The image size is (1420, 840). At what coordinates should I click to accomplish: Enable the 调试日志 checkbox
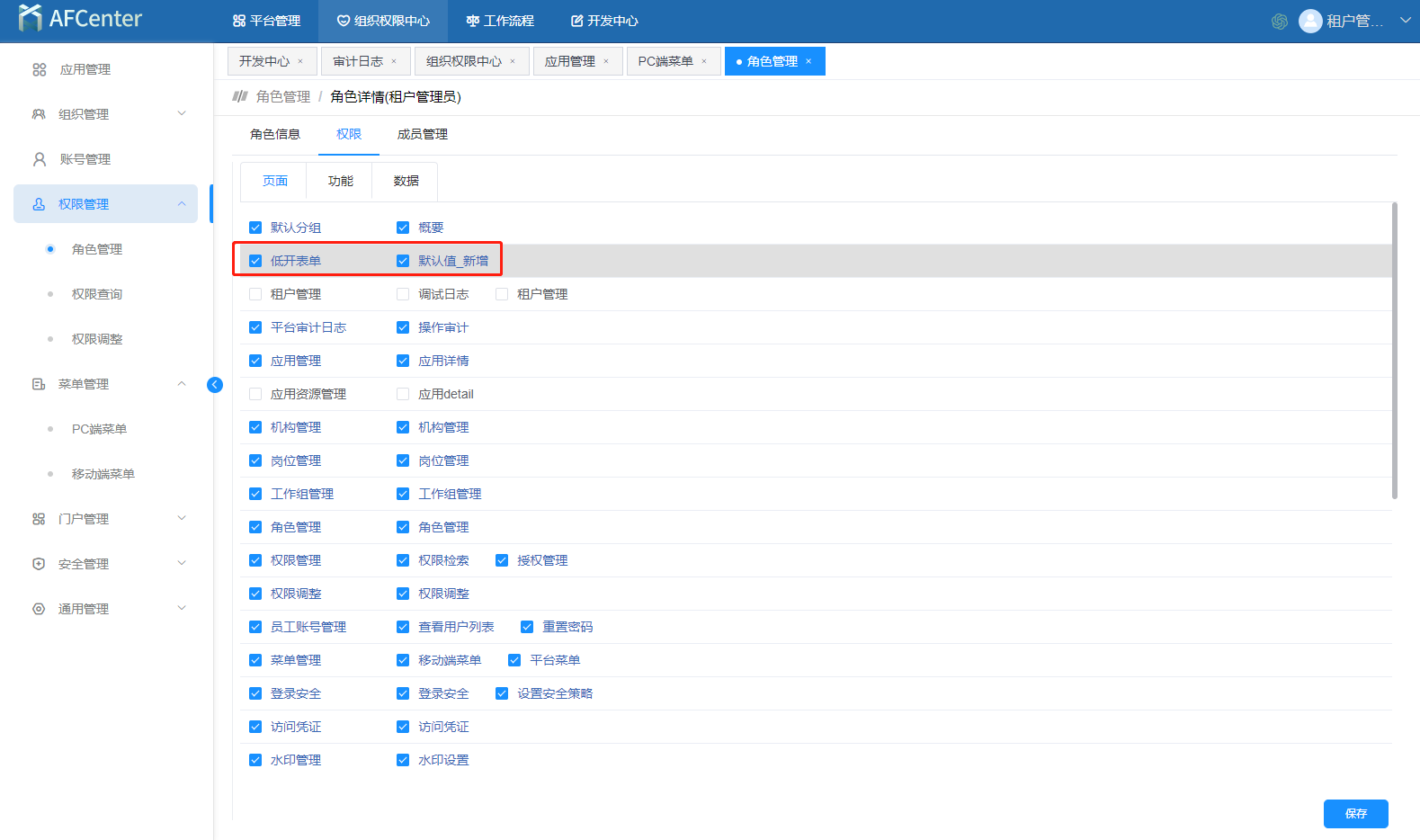coord(403,294)
